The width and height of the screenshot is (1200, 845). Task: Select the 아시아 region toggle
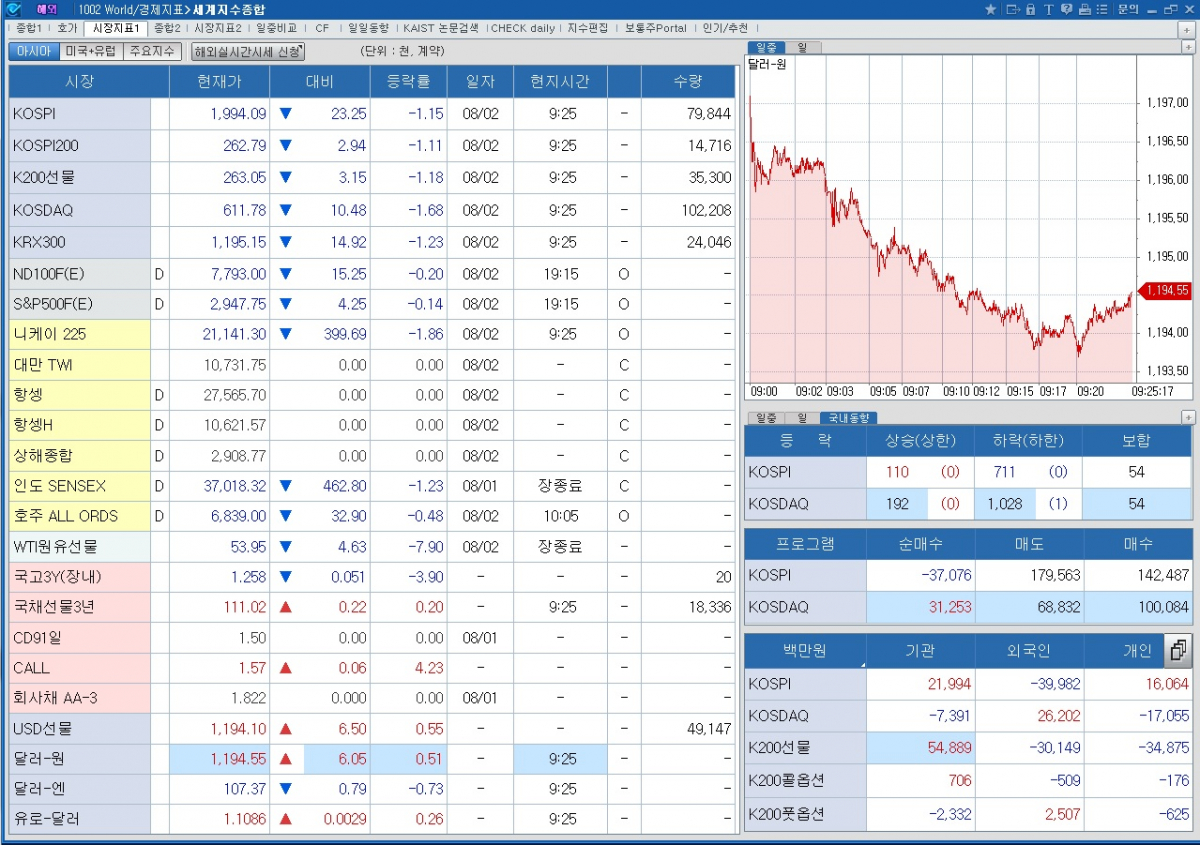point(33,51)
